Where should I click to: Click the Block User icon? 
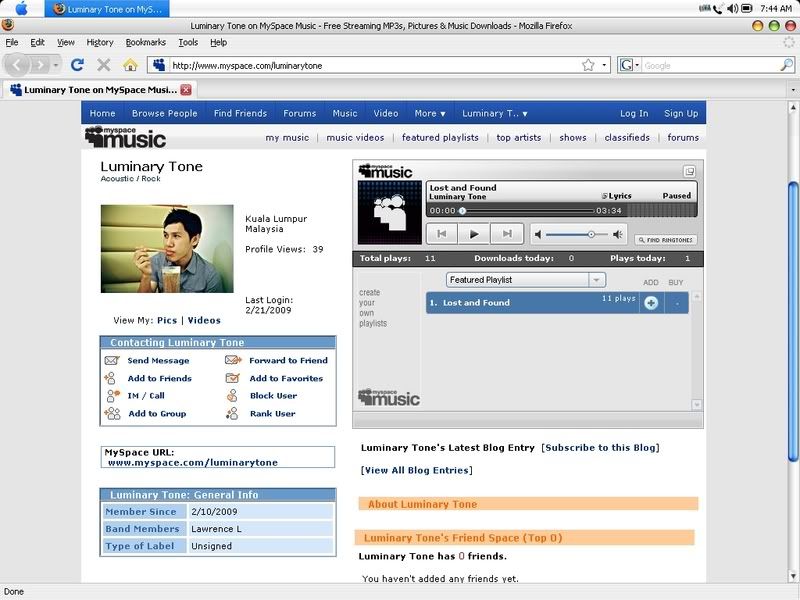click(232, 395)
